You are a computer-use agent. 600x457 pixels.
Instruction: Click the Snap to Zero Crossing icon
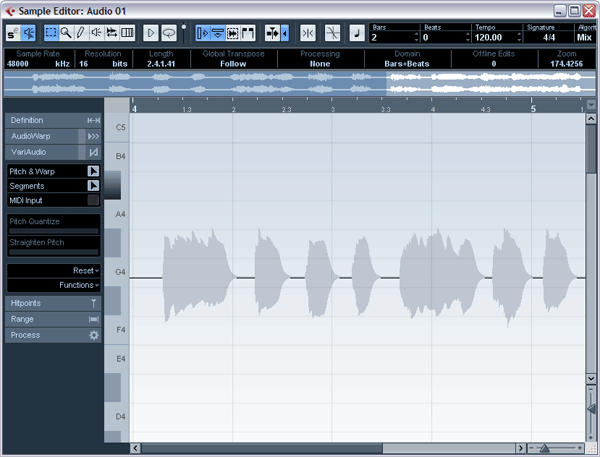(333, 34)
